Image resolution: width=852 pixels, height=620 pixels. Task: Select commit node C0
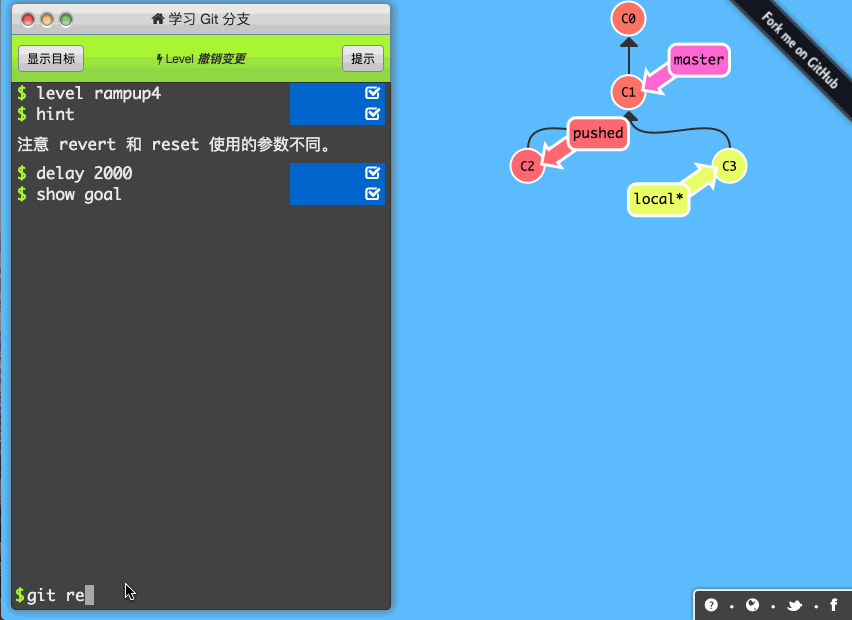click(628, 19)
